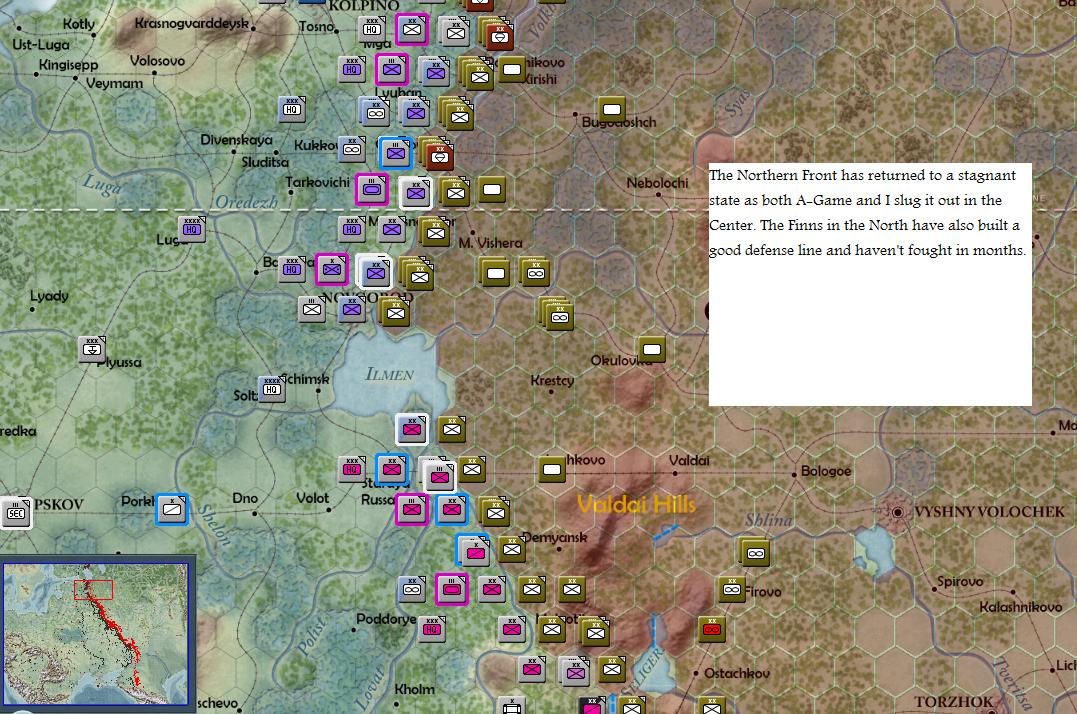Select the pink XXX HQ counter west of Staraya Russa

click(352, 469)
